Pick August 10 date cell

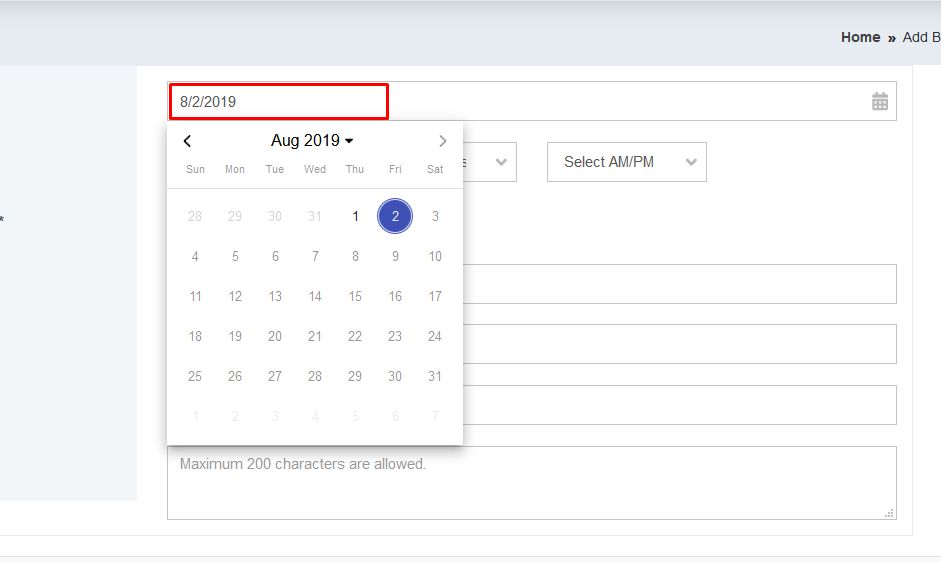[435, 256]
